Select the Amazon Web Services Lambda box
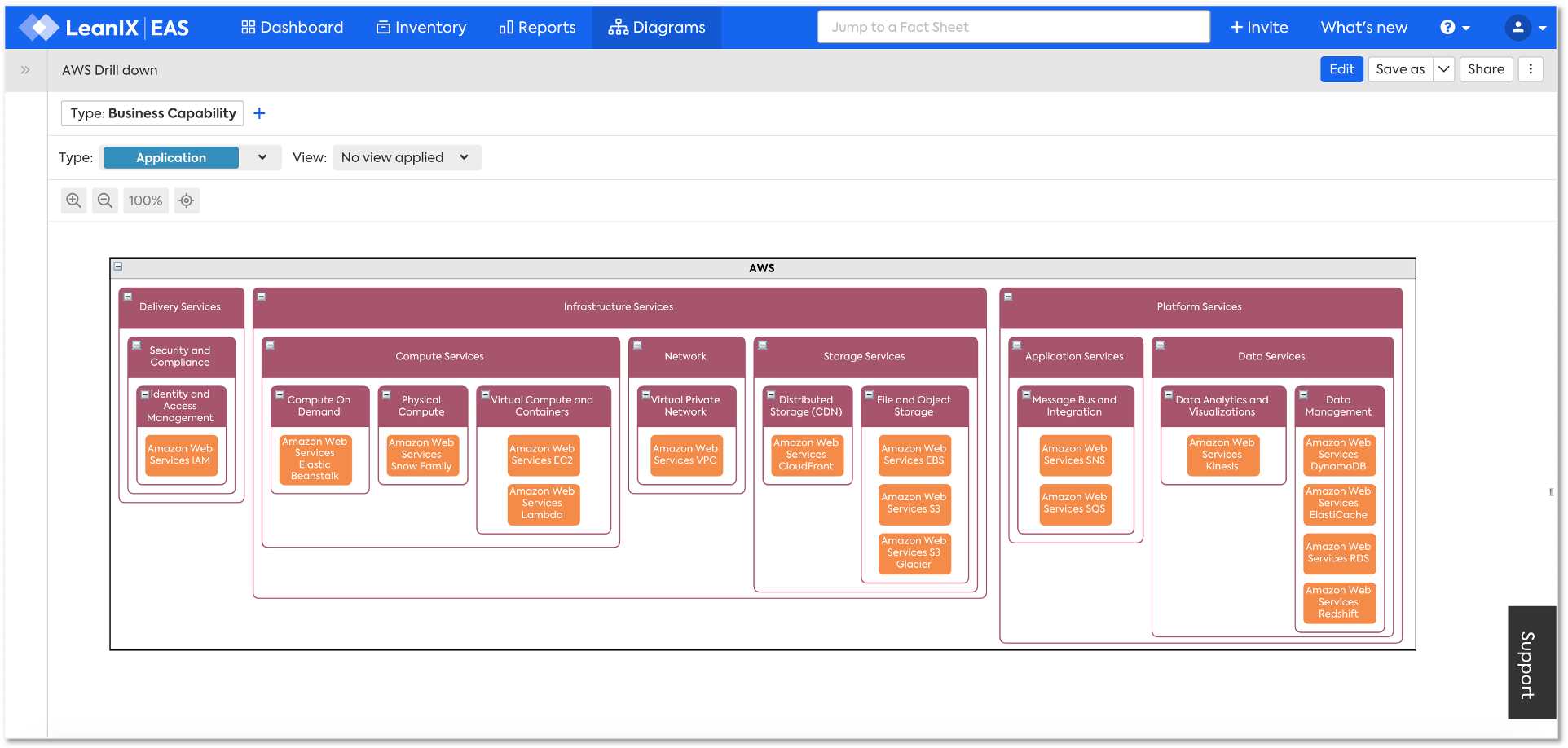1568x748 pixels. tap(543, 504)
